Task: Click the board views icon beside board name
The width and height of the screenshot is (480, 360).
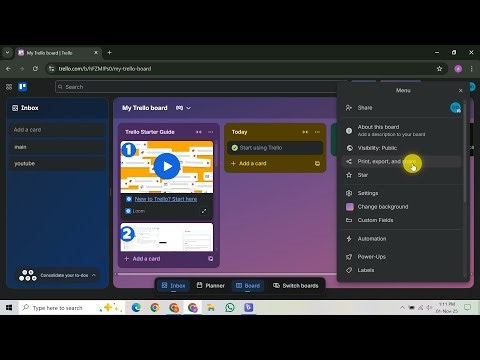Action: tap(179, 108)
